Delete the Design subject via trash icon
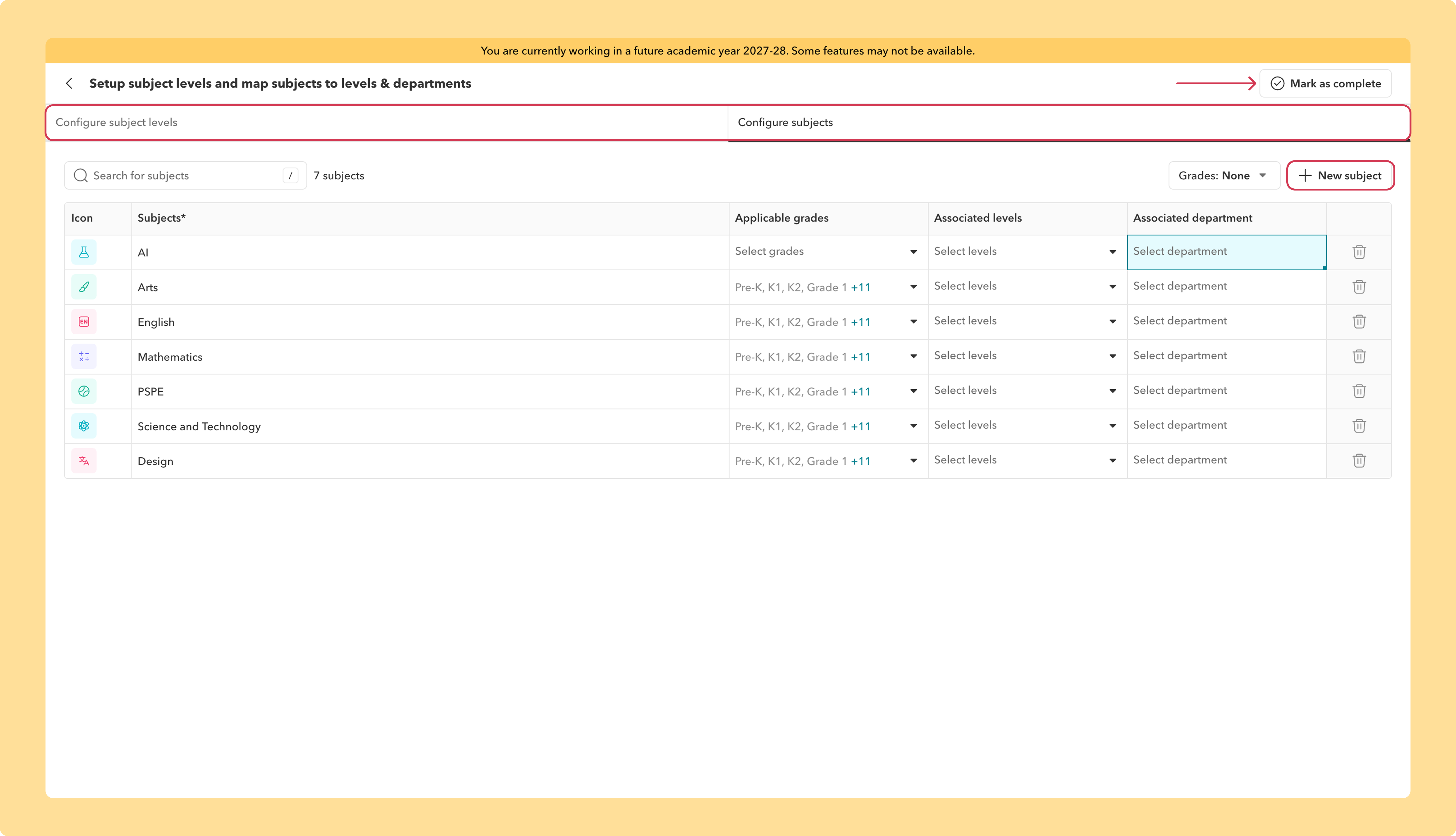1456x836 pixels. tap(1359, 460)
